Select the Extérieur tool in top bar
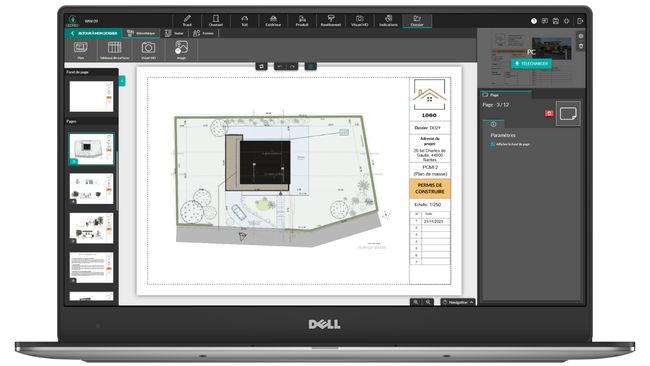This screenshot has height=366, width=650. [x=273, y=21]
